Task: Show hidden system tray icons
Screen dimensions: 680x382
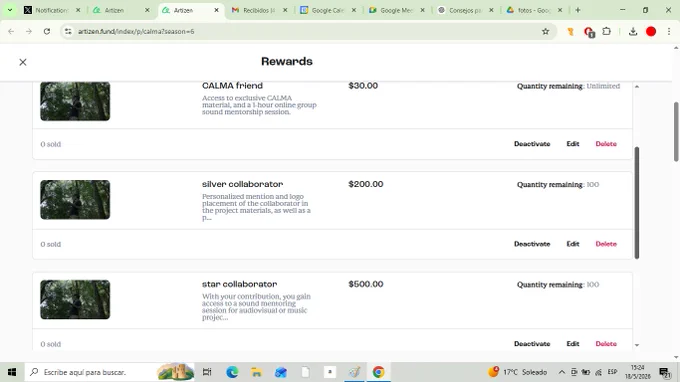Action: pyautogui.click(x=562, y=372)
